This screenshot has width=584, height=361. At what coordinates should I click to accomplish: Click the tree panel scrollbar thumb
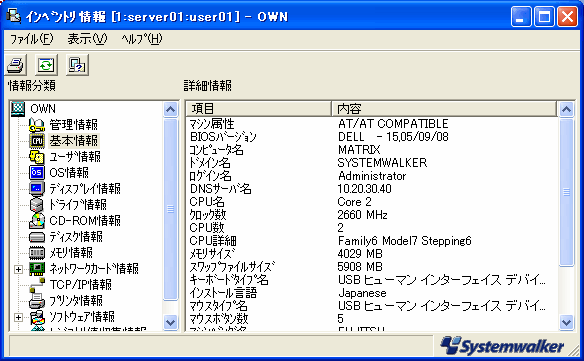click(x=171, y=209)
